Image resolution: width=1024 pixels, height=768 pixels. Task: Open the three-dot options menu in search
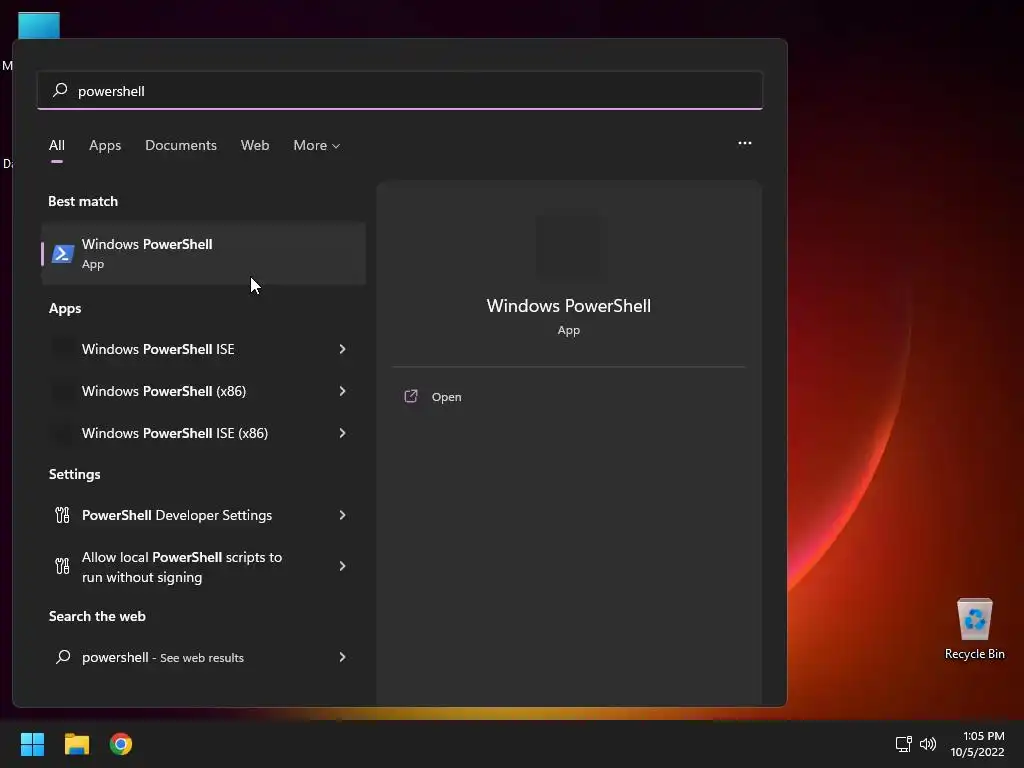pos(744,143)
